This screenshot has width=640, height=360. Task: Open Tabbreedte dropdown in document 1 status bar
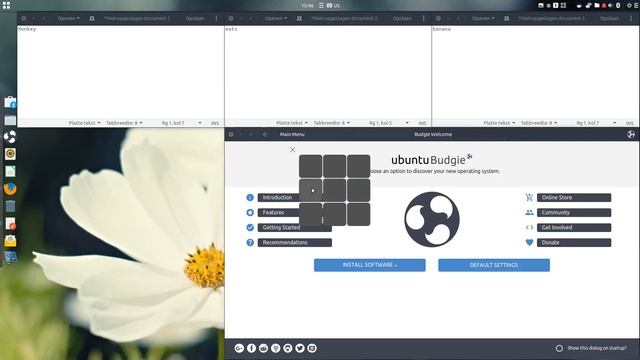(x=124, y=123)
